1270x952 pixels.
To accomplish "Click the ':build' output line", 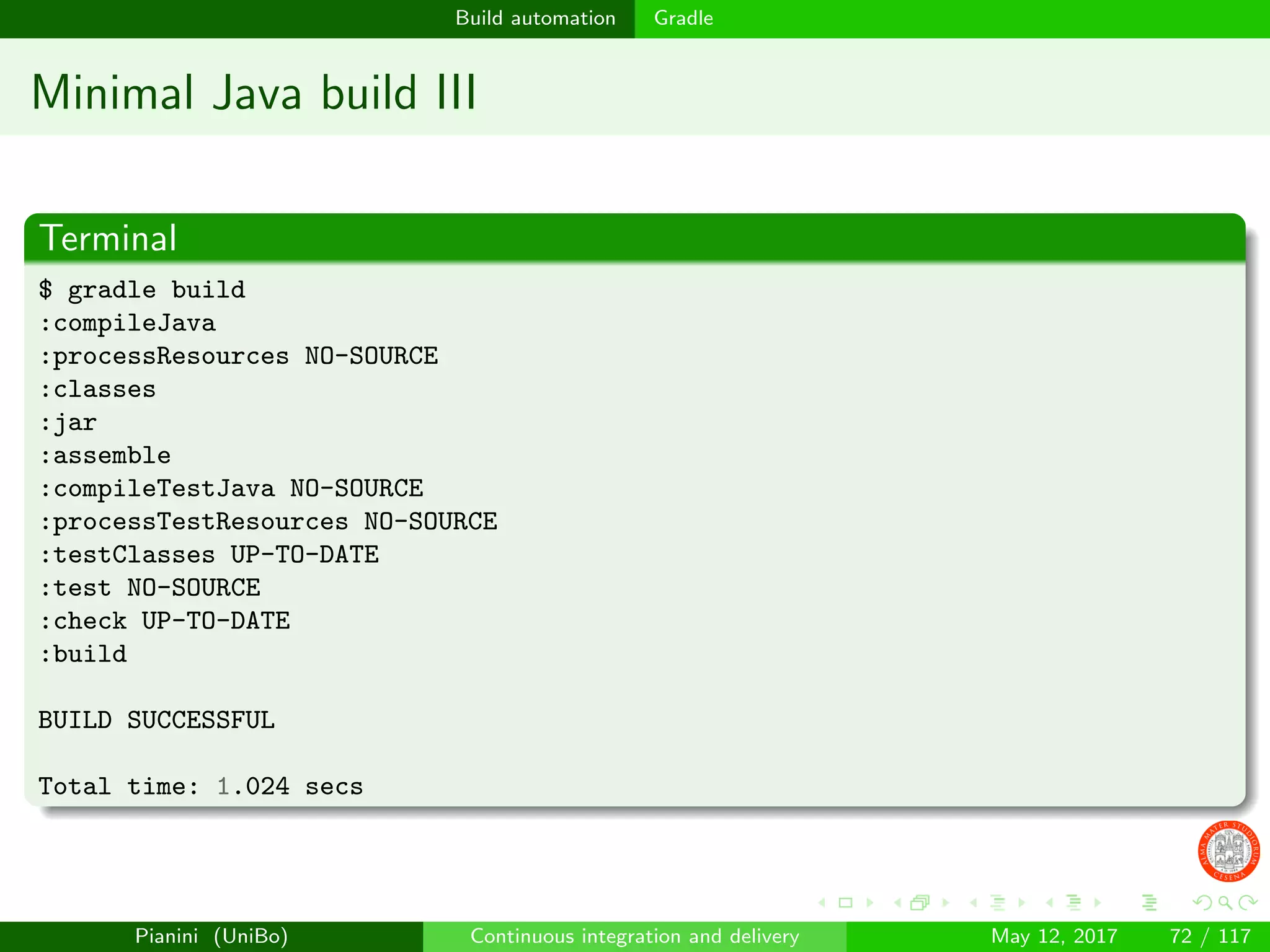I will tap(83, 654).
